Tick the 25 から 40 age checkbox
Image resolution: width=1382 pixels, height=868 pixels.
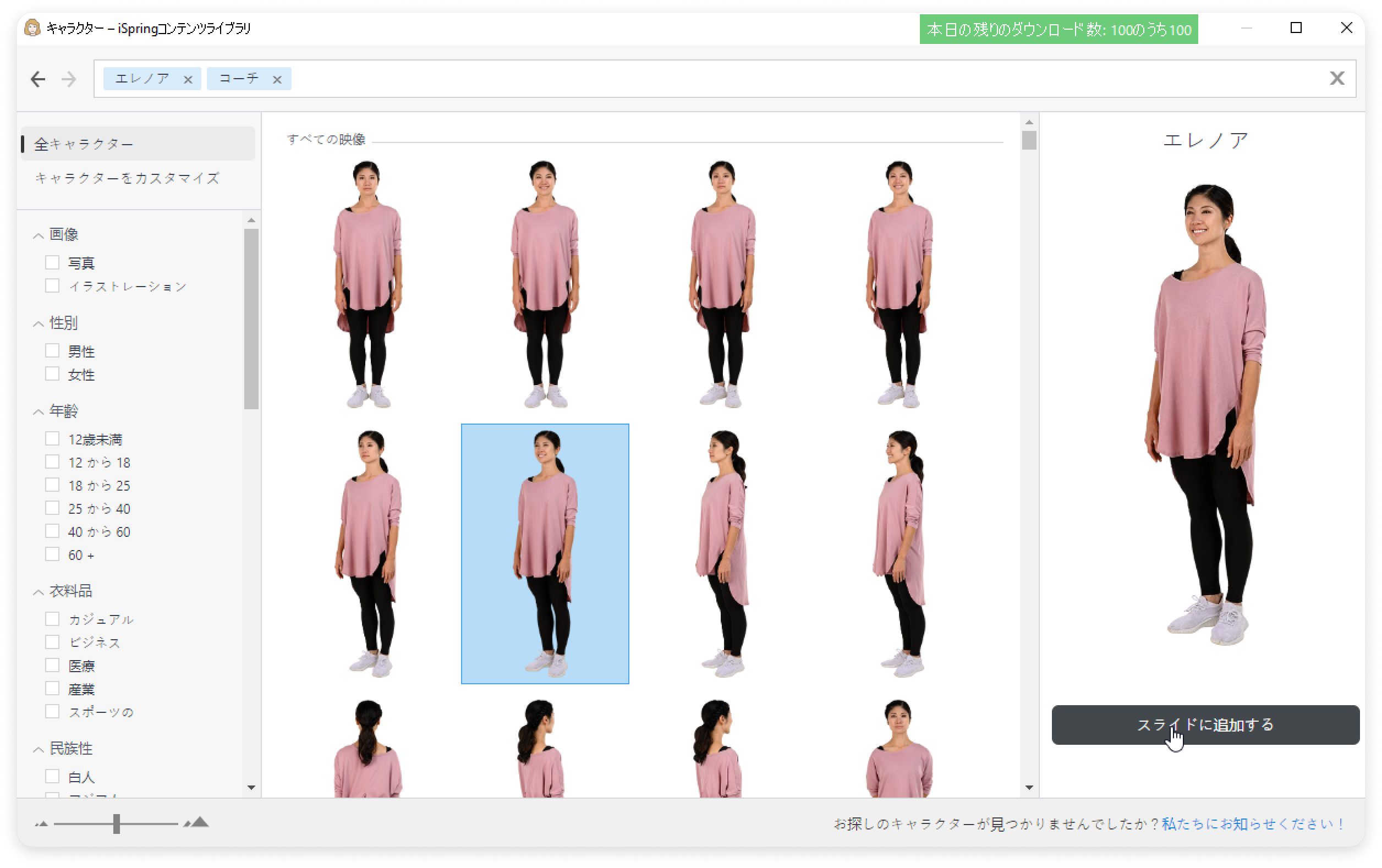point(52,508)
